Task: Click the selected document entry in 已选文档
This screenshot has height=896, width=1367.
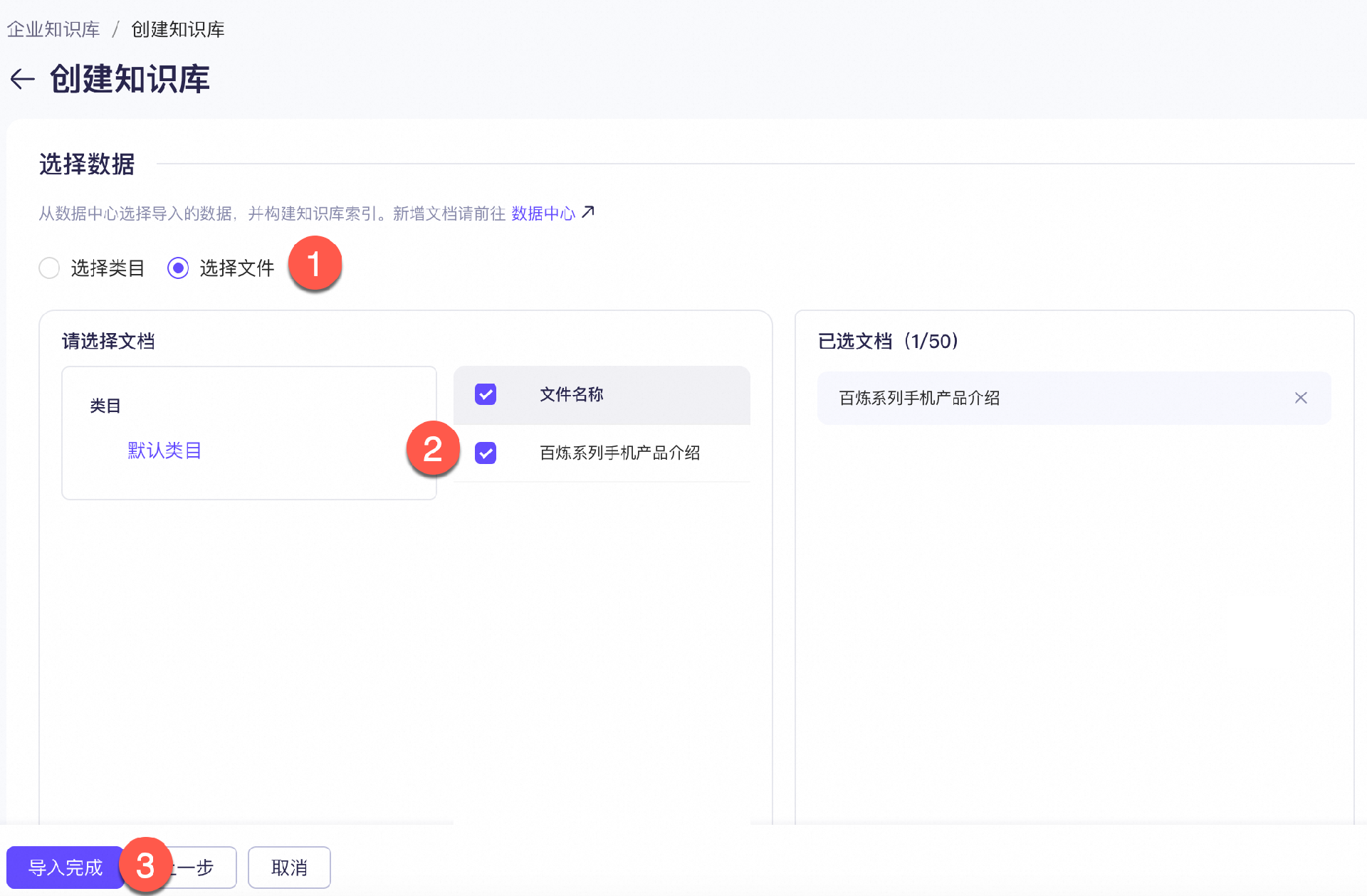Action: pyautogui.click(x=919, y=398)
